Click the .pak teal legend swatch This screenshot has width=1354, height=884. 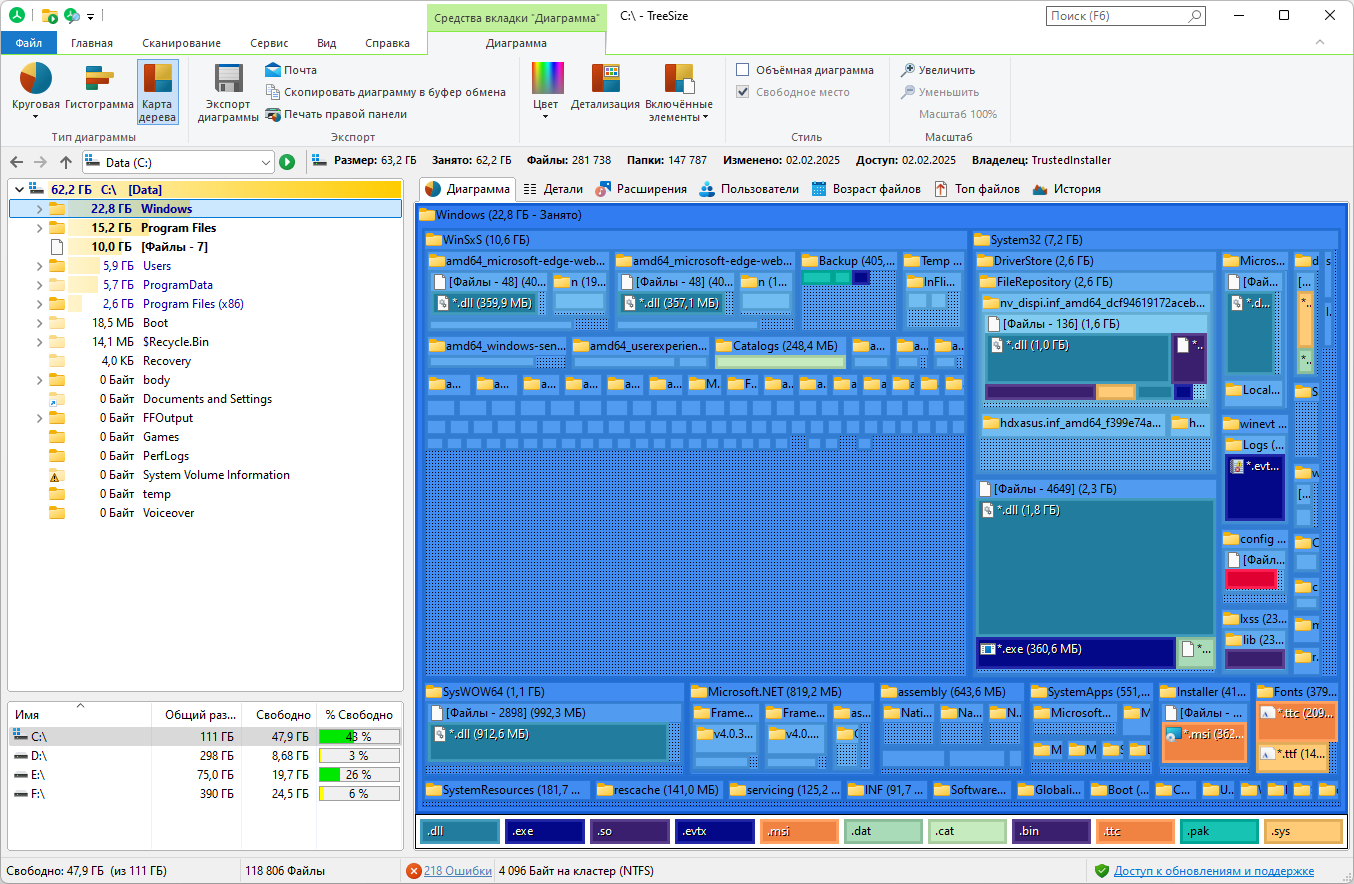pos(1219,831)
